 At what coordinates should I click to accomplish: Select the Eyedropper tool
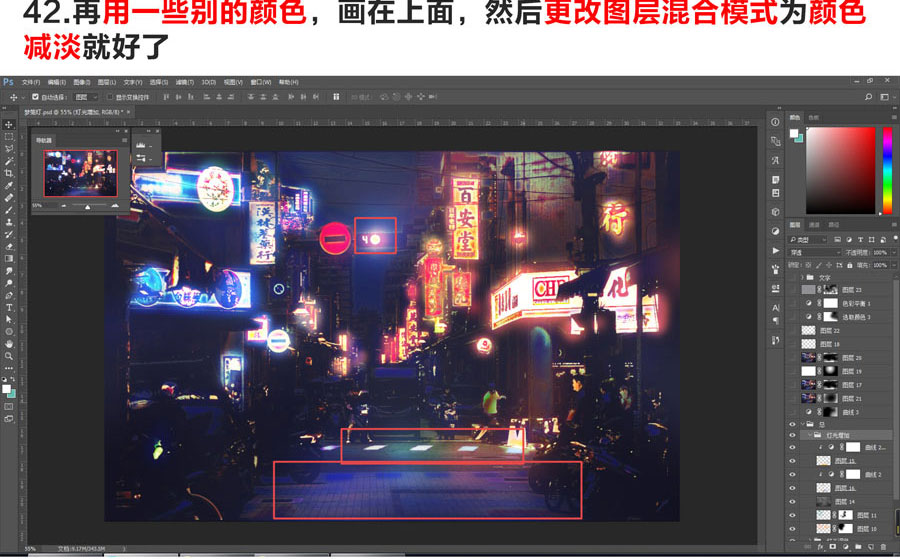click(9, 185)
